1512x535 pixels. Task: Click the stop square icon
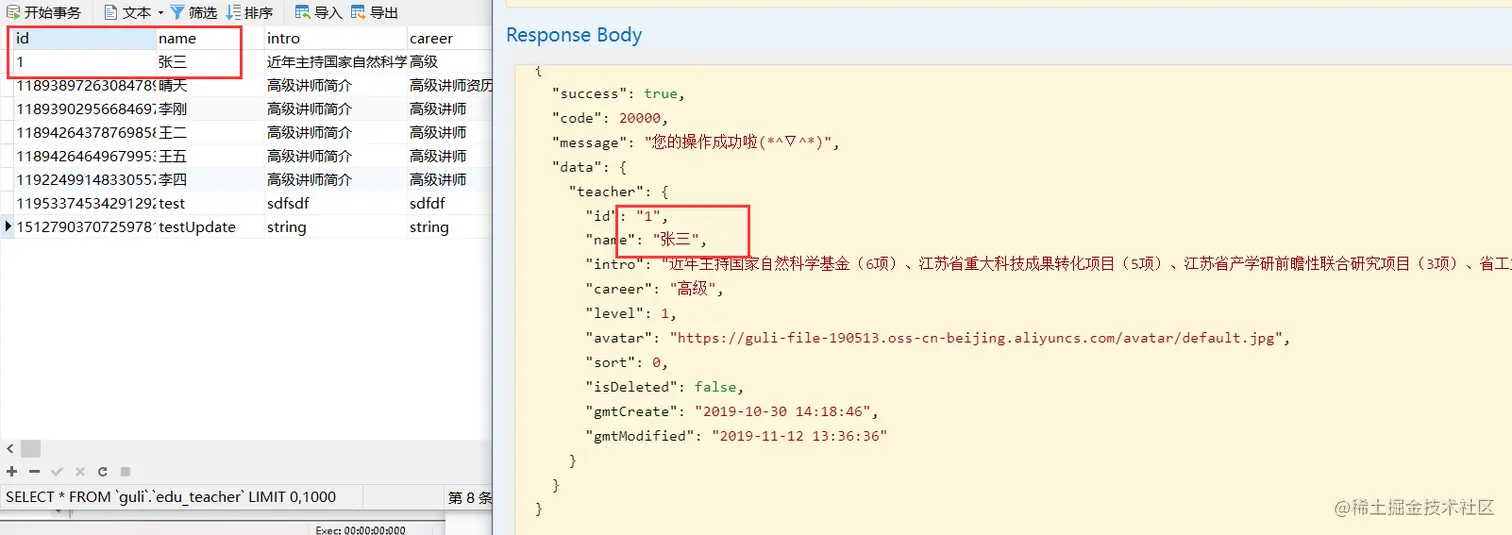[125, 471]
